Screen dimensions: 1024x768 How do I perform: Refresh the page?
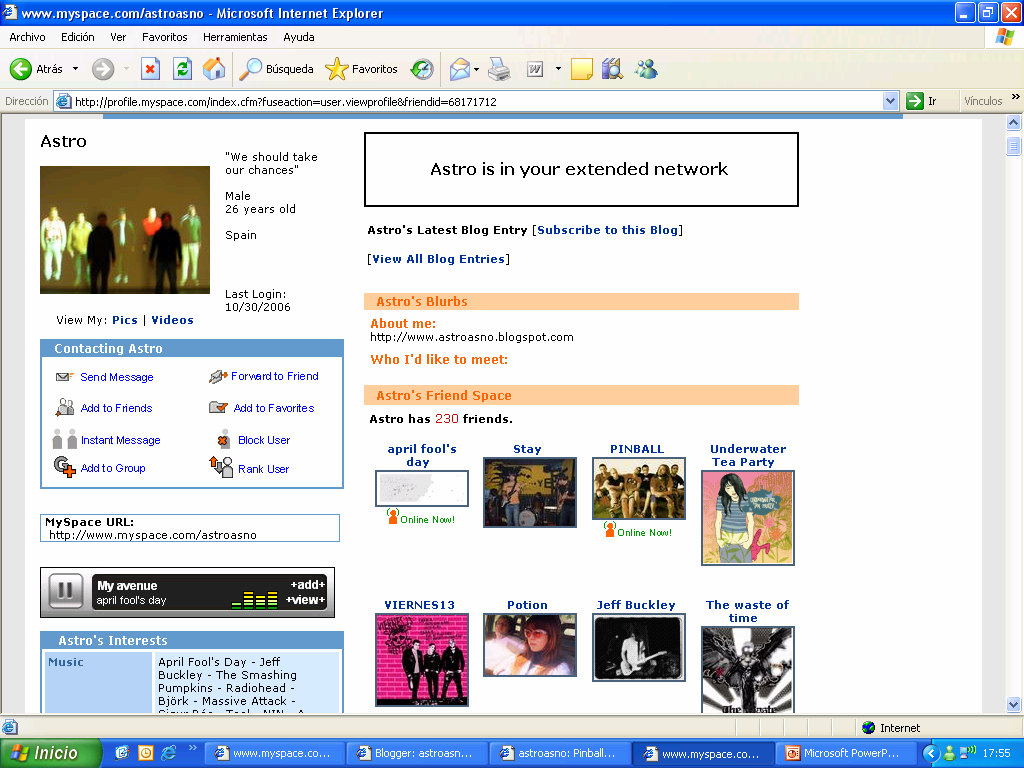pos(182,69)
